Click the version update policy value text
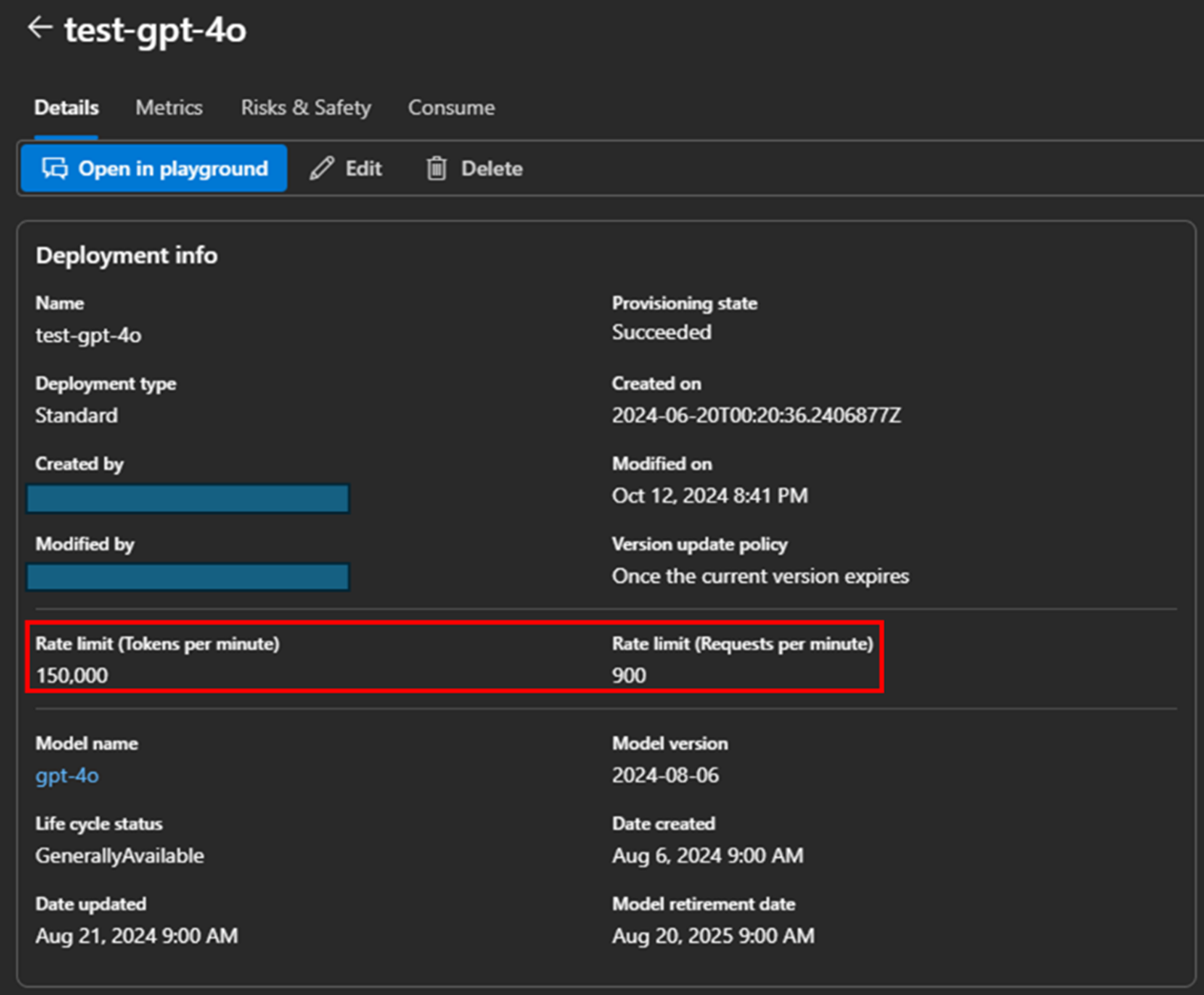Viewport: 1204px width, 995px height. tap(760, 576)
